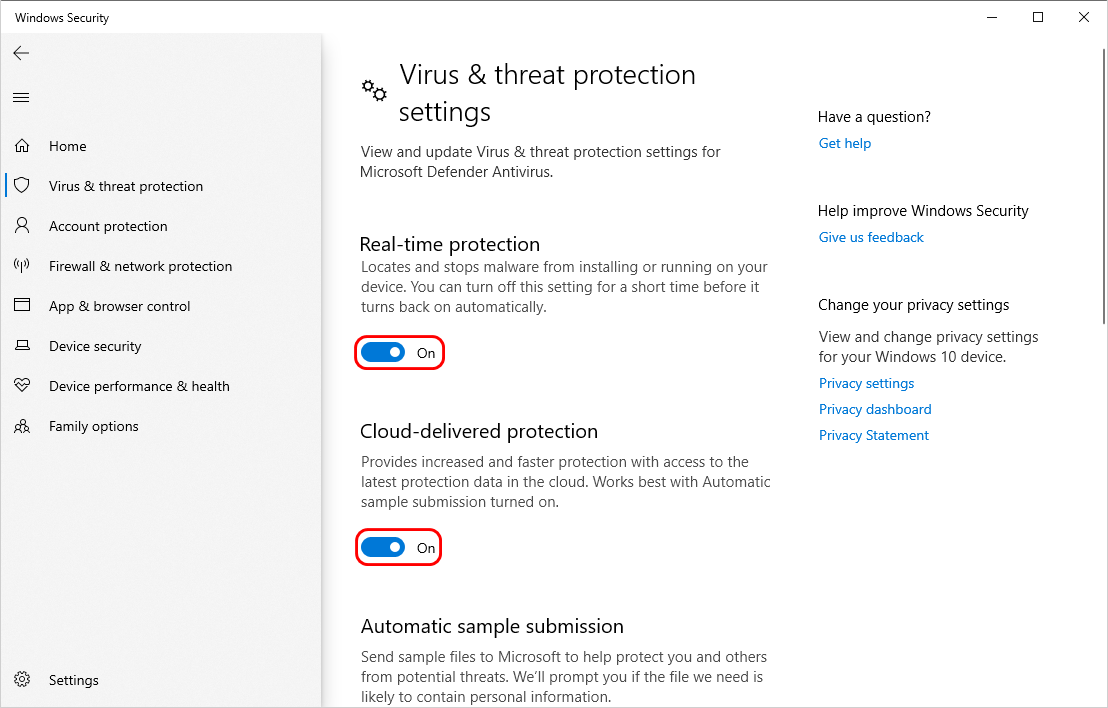Click the Account protection person icon
The image size is (1108, 708).
pyautogui.click(x=21, y=226)
